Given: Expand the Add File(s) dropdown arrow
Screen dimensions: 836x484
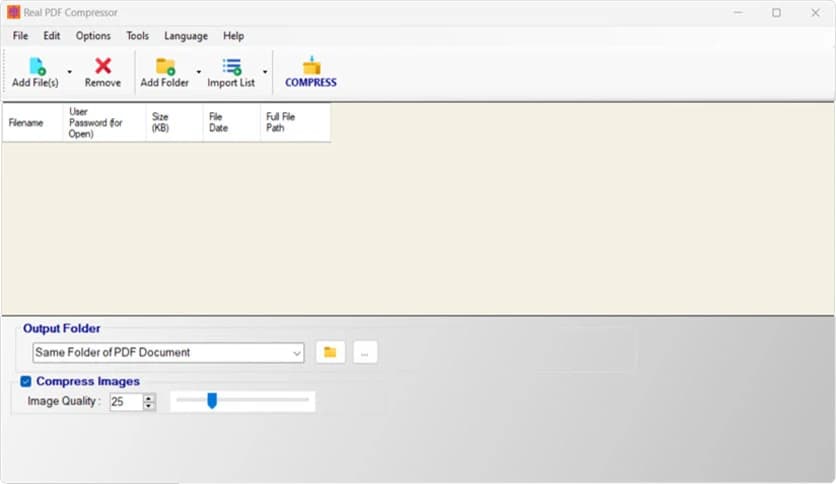Looking at the screenshot, I should coord(69,72).
